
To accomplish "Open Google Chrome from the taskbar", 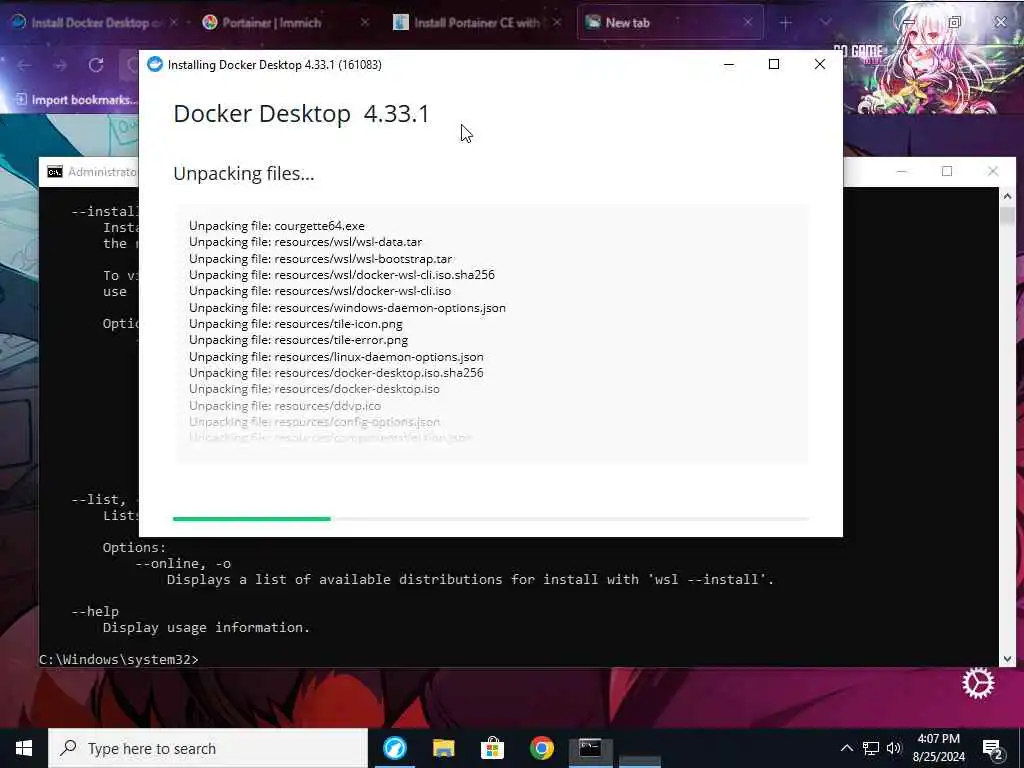I will [x=541, y=748].
